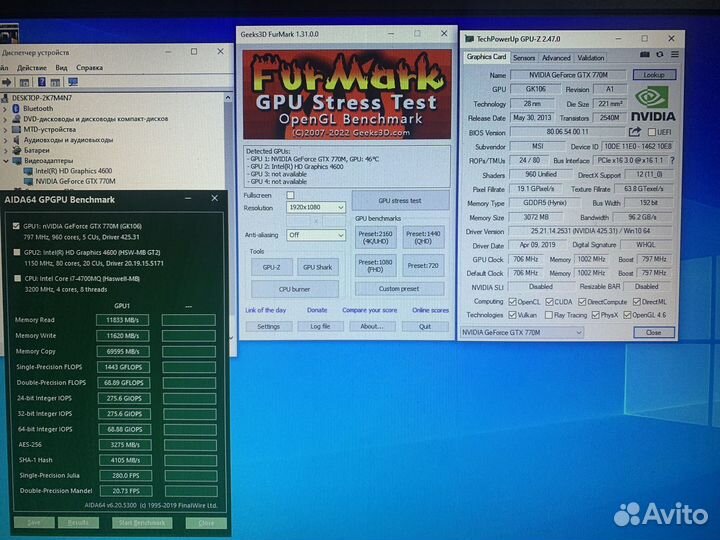Toggle the DirectCompute checkbox in GPU-Z
Viewport: 720px width, 540px height.
[x=582, y=302]
